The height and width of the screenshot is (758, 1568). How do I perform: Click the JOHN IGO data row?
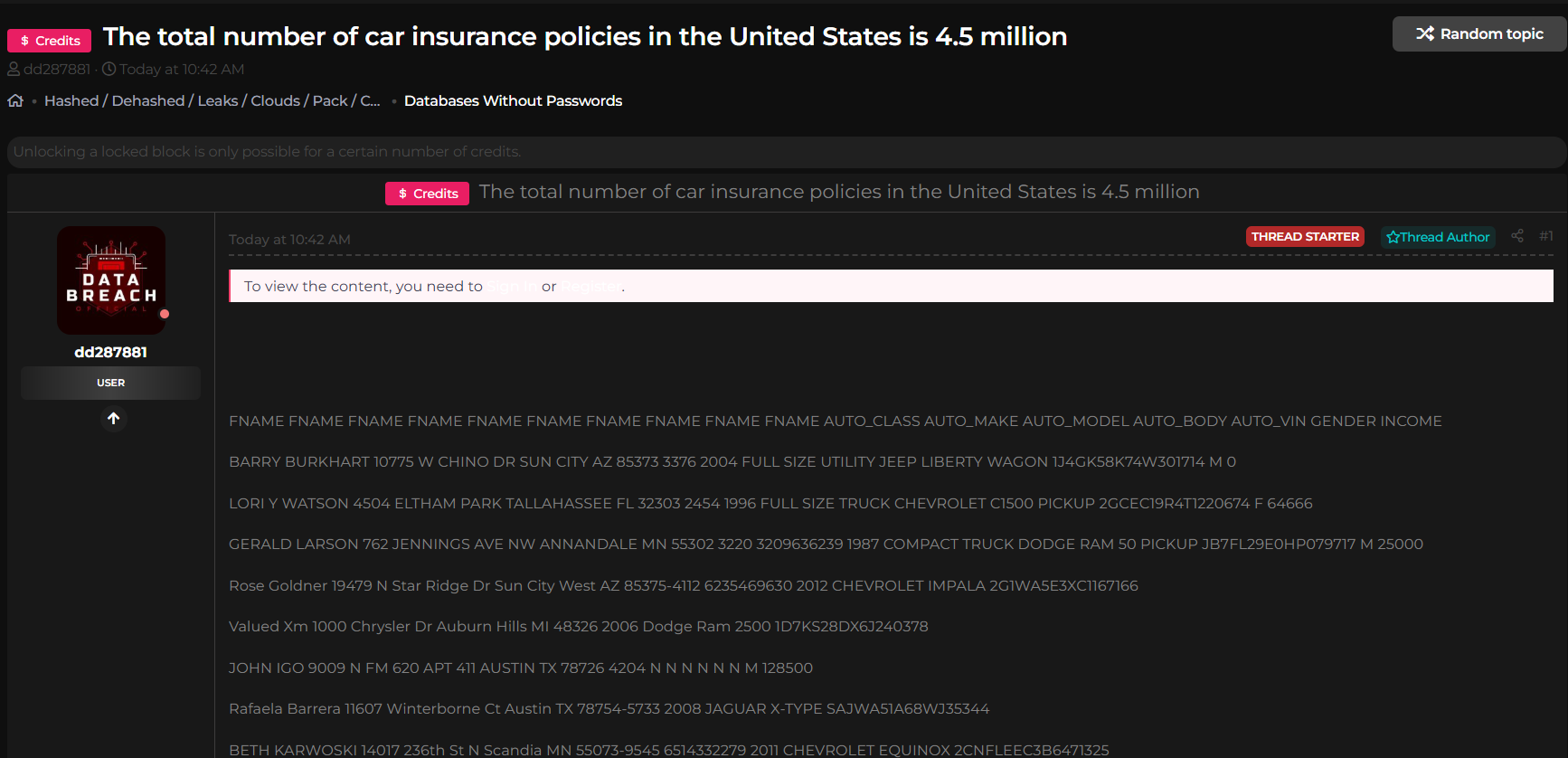pyautogui.click(x=521, y=668)
